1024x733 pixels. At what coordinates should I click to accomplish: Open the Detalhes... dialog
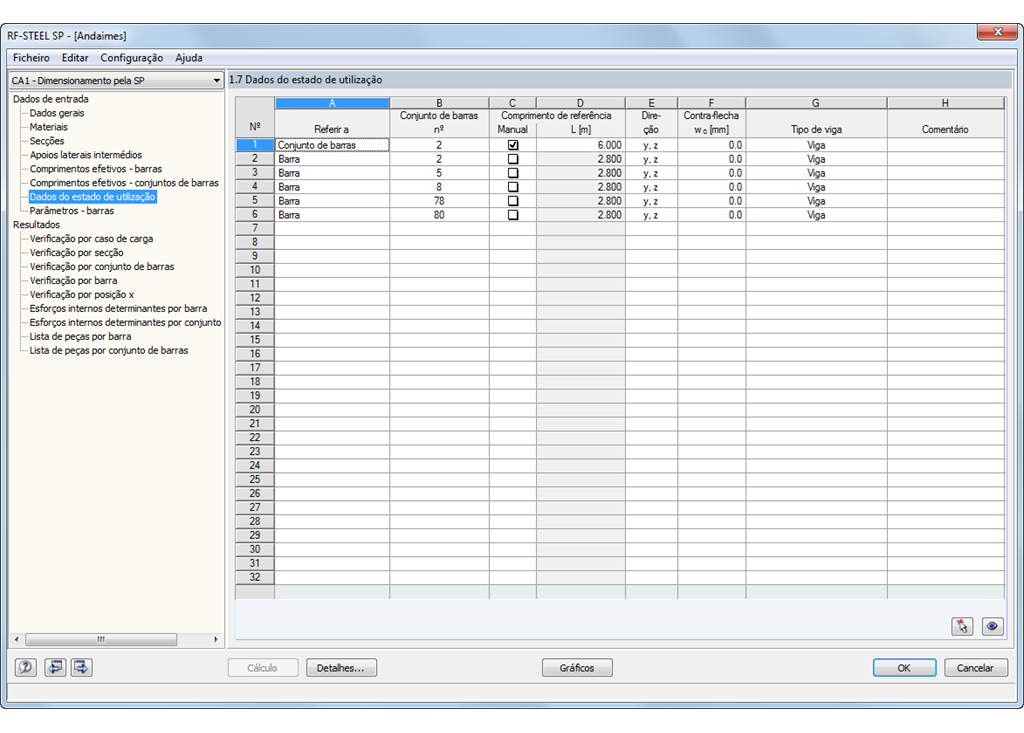tap(341, 668)
